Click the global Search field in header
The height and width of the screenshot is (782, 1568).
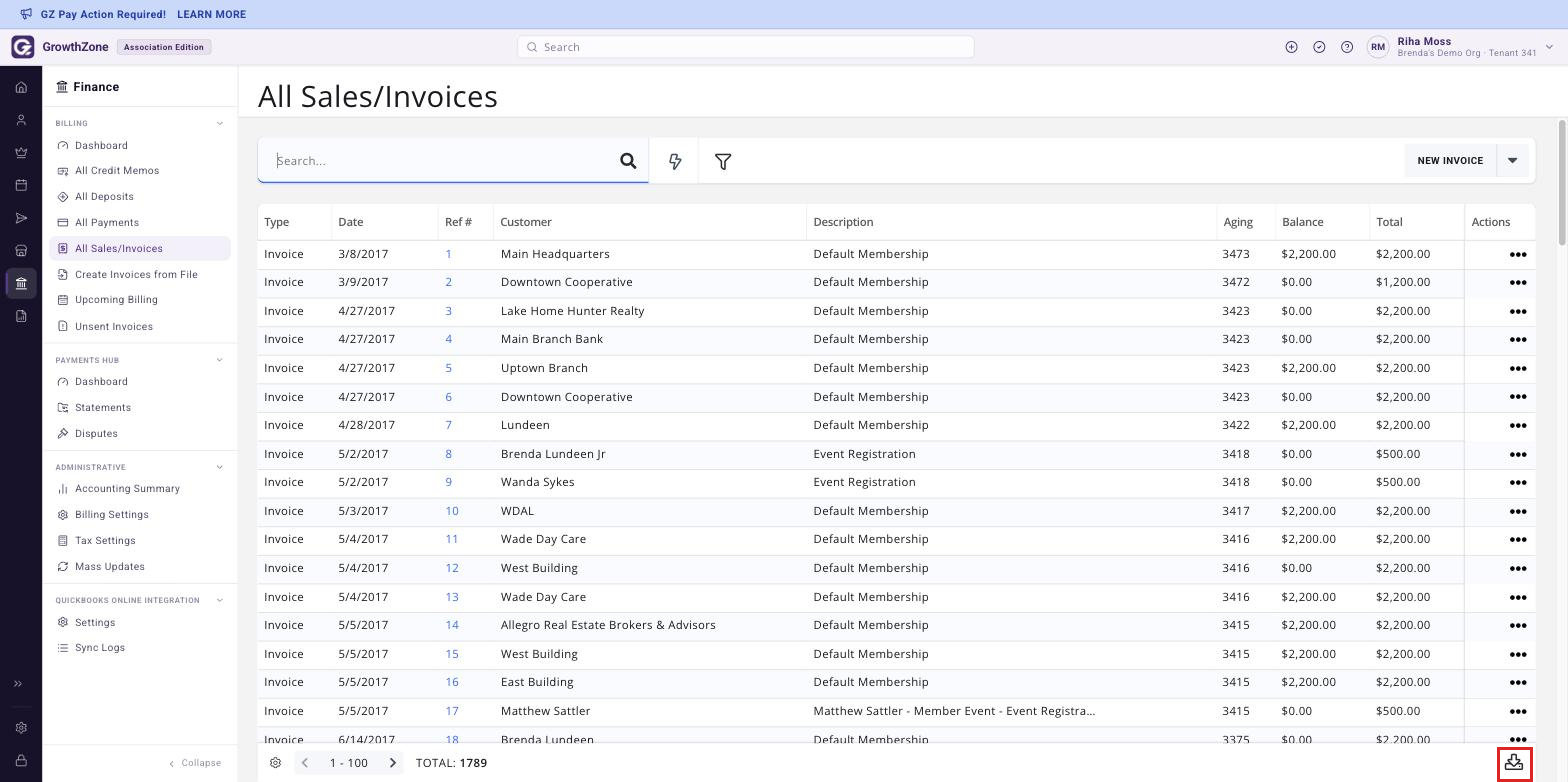[x=746, y=47]
